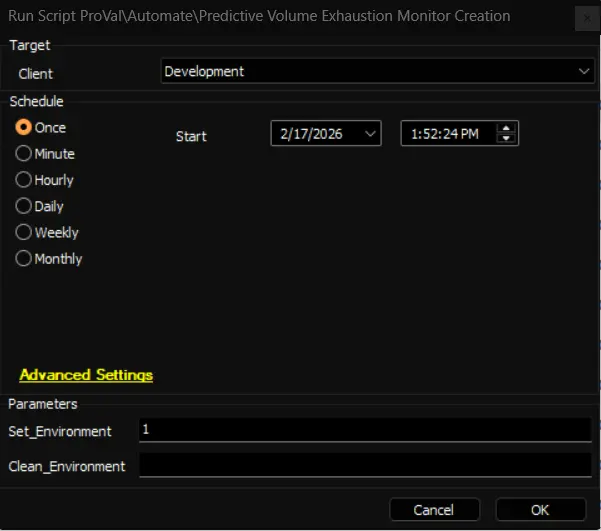Choose the Minute schedule option
The image size is (601, 531).
pyautogui.click(x=23, y=154)
